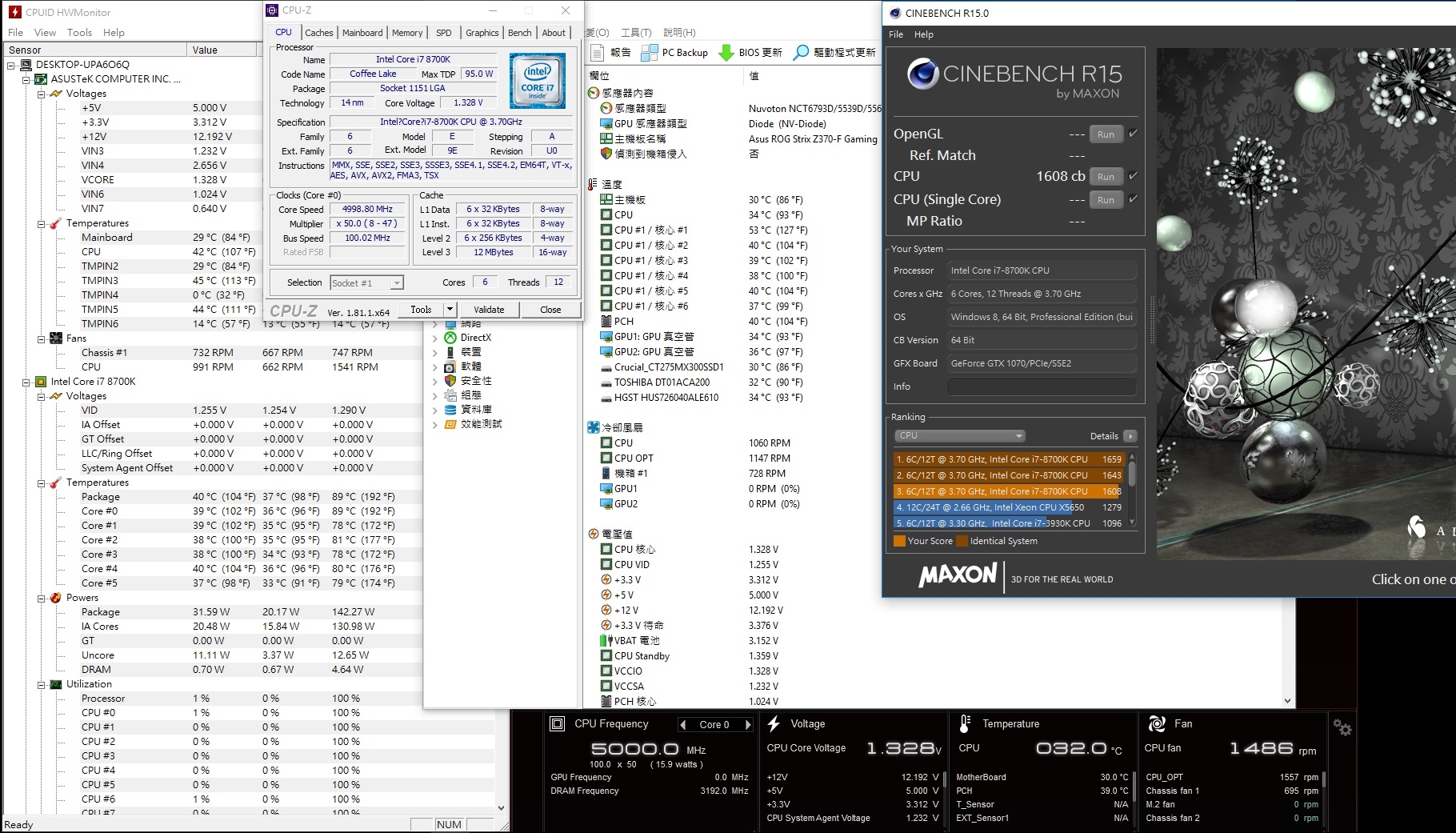Click the Cinebench details arrow icon
1456x833 pixels.
[1130, 436]
